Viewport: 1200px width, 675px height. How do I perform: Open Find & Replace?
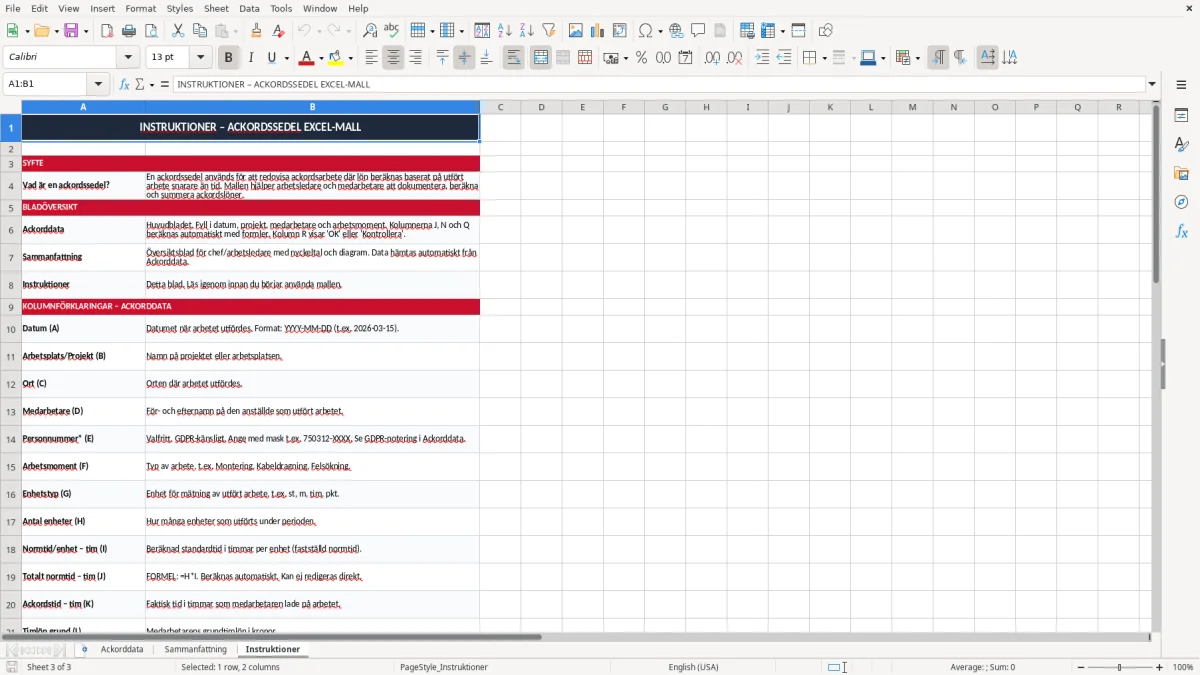pos(370,31)
